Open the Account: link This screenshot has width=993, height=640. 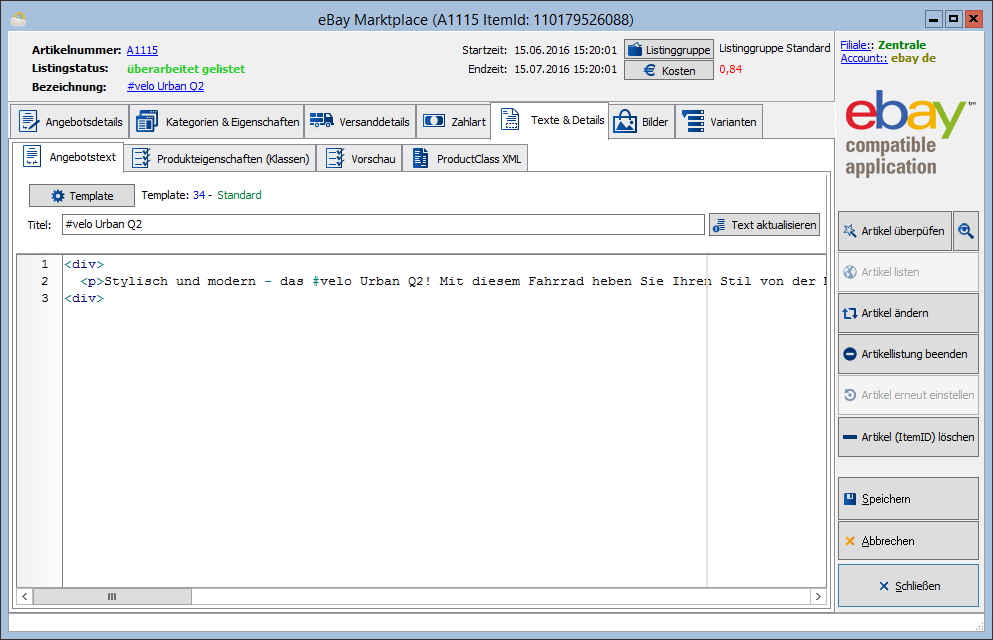click(x=864, y=58)
